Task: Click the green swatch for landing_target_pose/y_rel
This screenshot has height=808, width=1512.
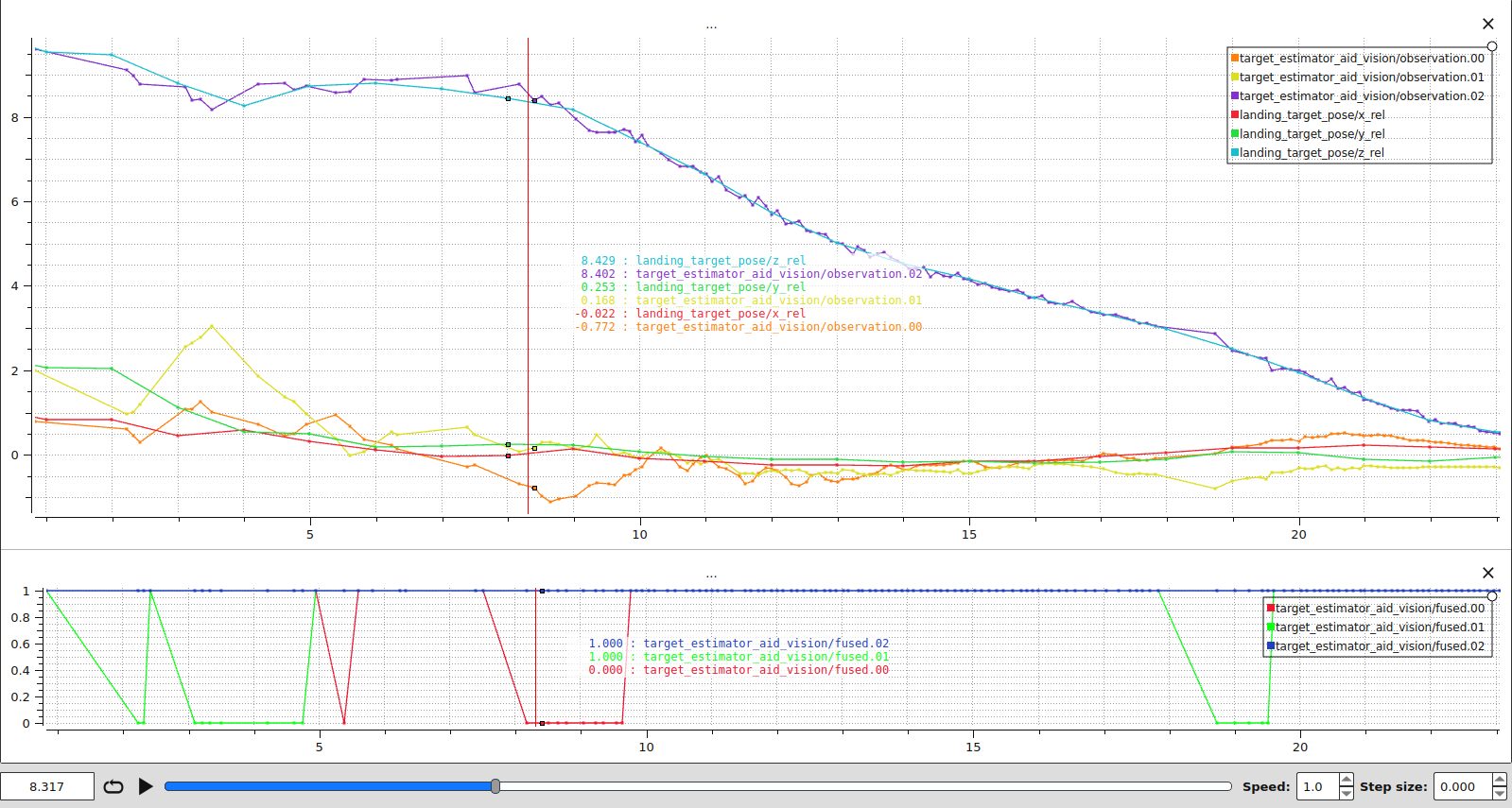Action: point(1234,133)
